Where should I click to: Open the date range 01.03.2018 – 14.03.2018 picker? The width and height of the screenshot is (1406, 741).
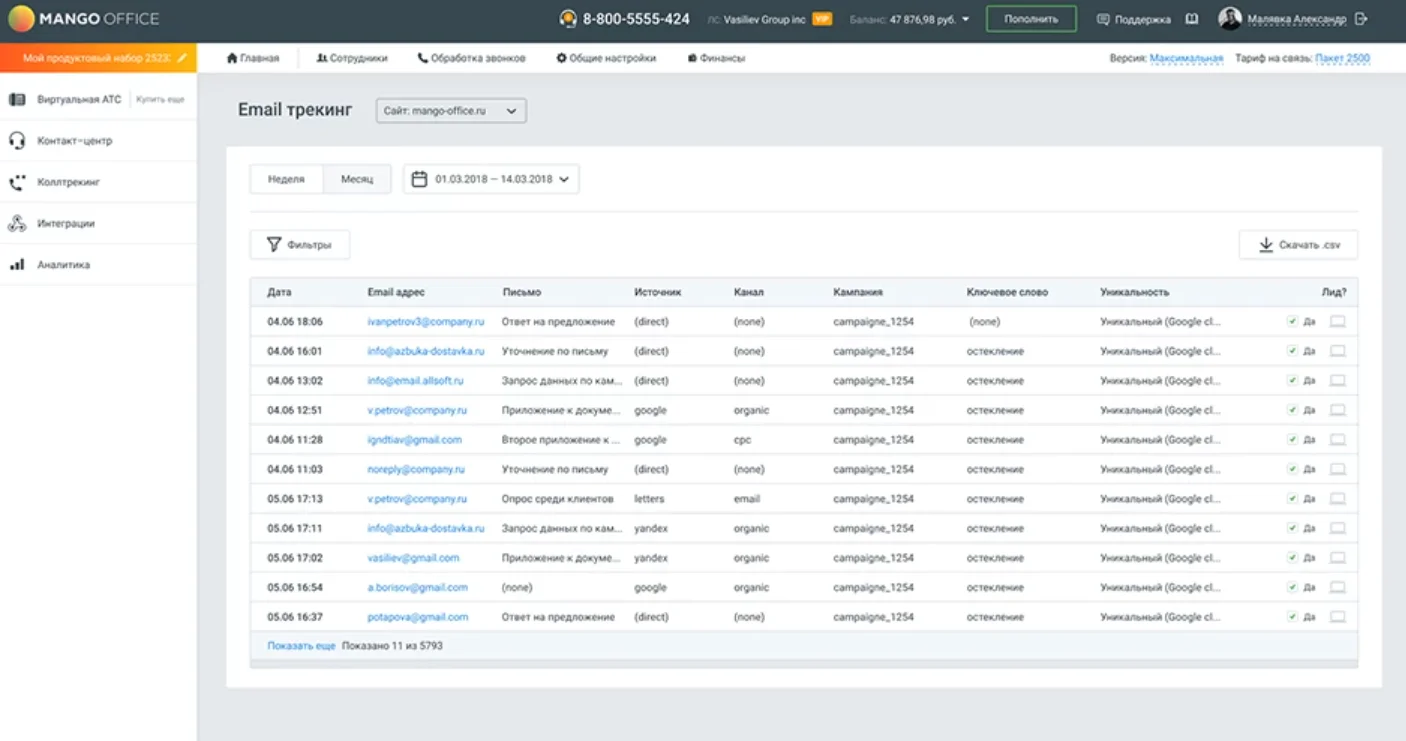(491, 179)
